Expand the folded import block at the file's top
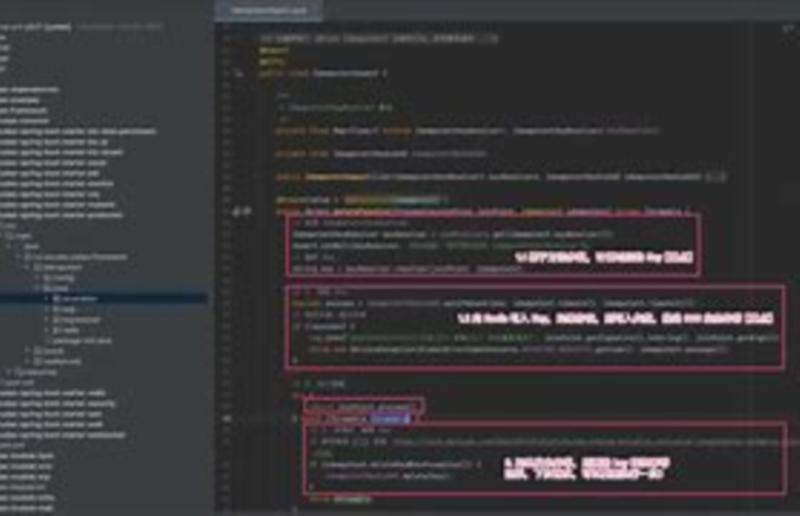 (488, 38)
